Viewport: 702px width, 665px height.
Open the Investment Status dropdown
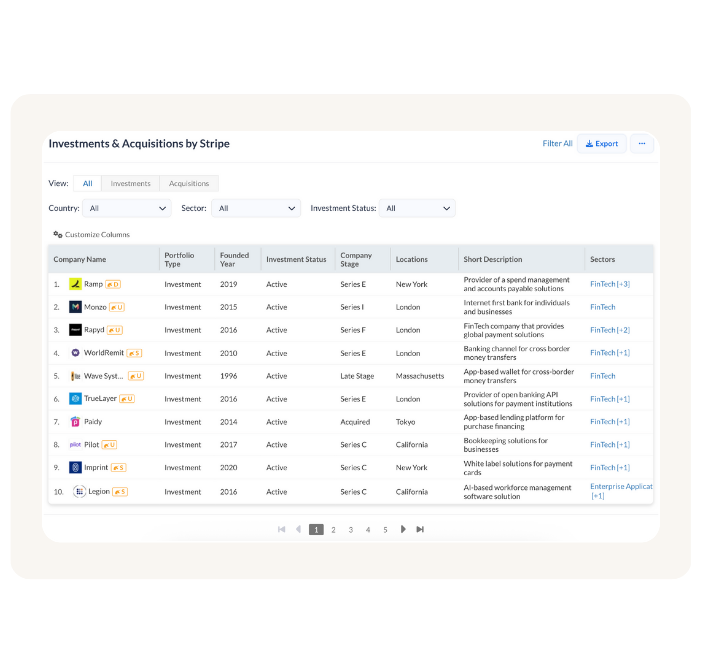point(417,208)
